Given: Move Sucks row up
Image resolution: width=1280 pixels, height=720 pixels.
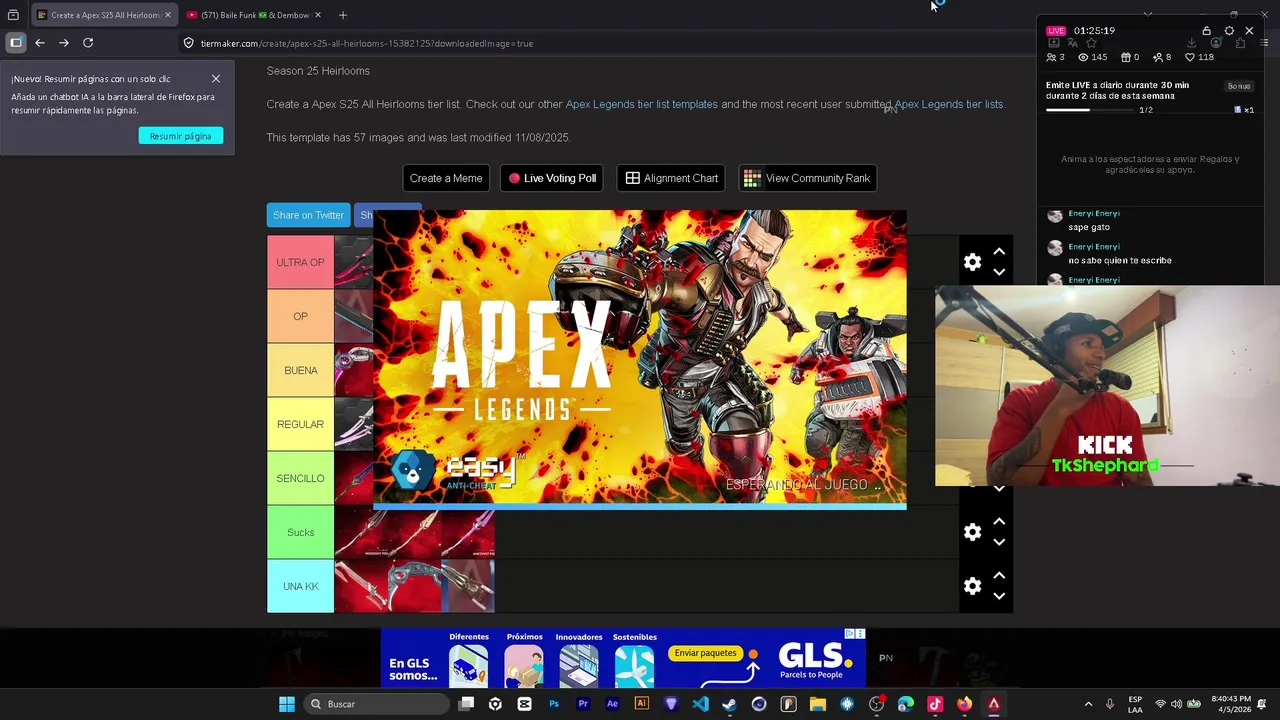Looking at the screenshot, I should pyautogui.click(x=998, y=521).
